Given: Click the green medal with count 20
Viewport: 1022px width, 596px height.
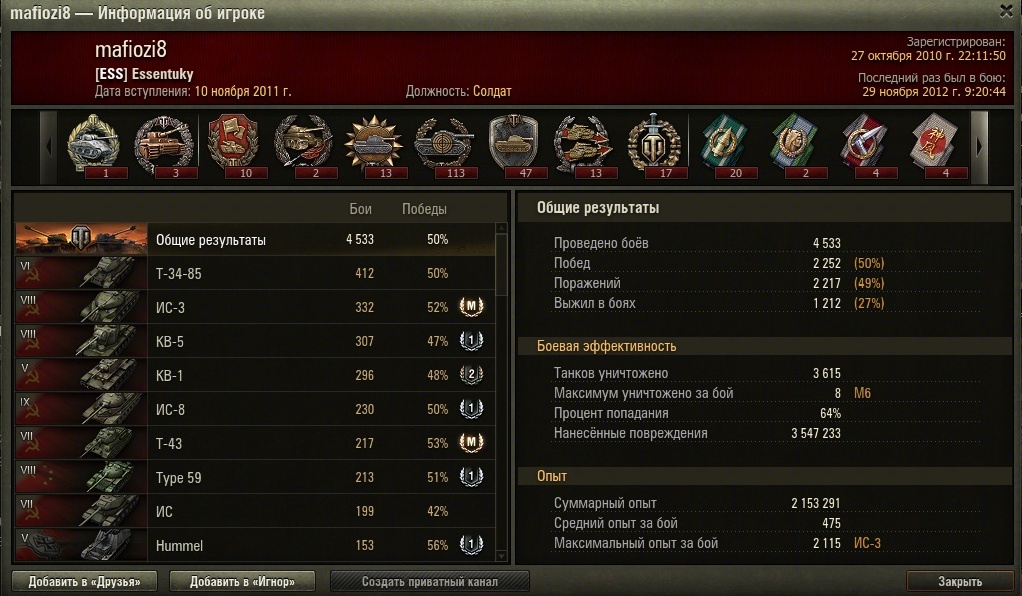Looking at the screenshot, I should [724, 146].
